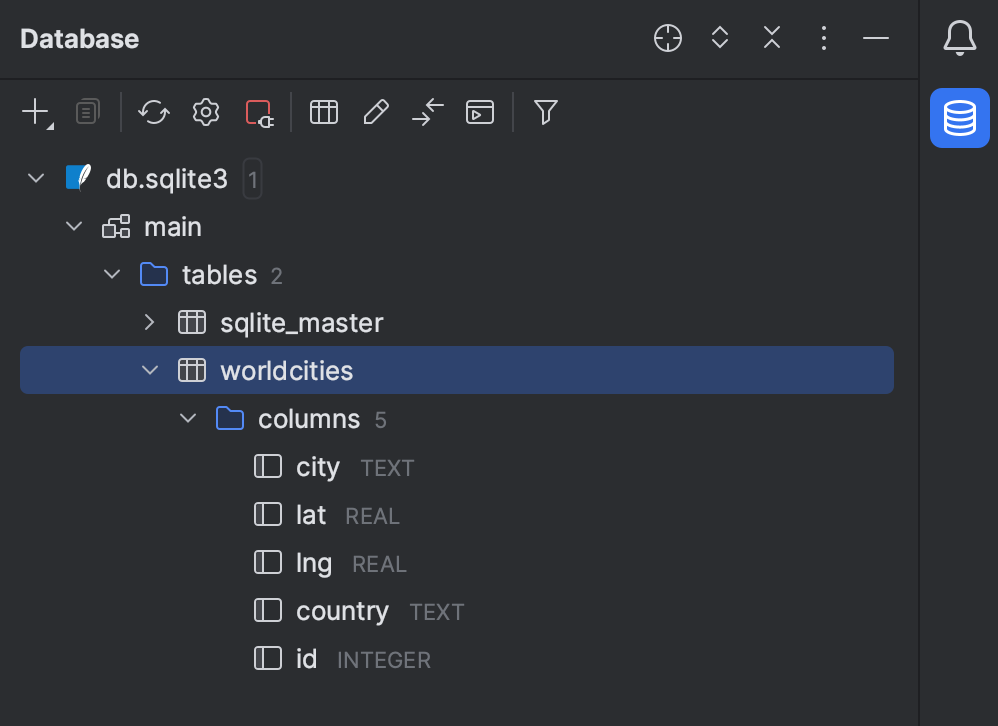Open the objects filter
Image resolution: width=998 pixels, height=726 pixels.
545,112
